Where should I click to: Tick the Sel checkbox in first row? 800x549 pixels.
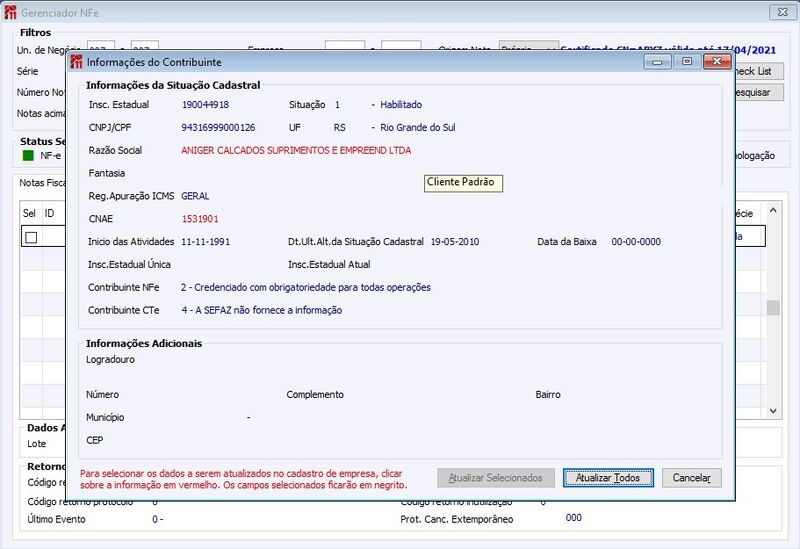click(31, 237)
